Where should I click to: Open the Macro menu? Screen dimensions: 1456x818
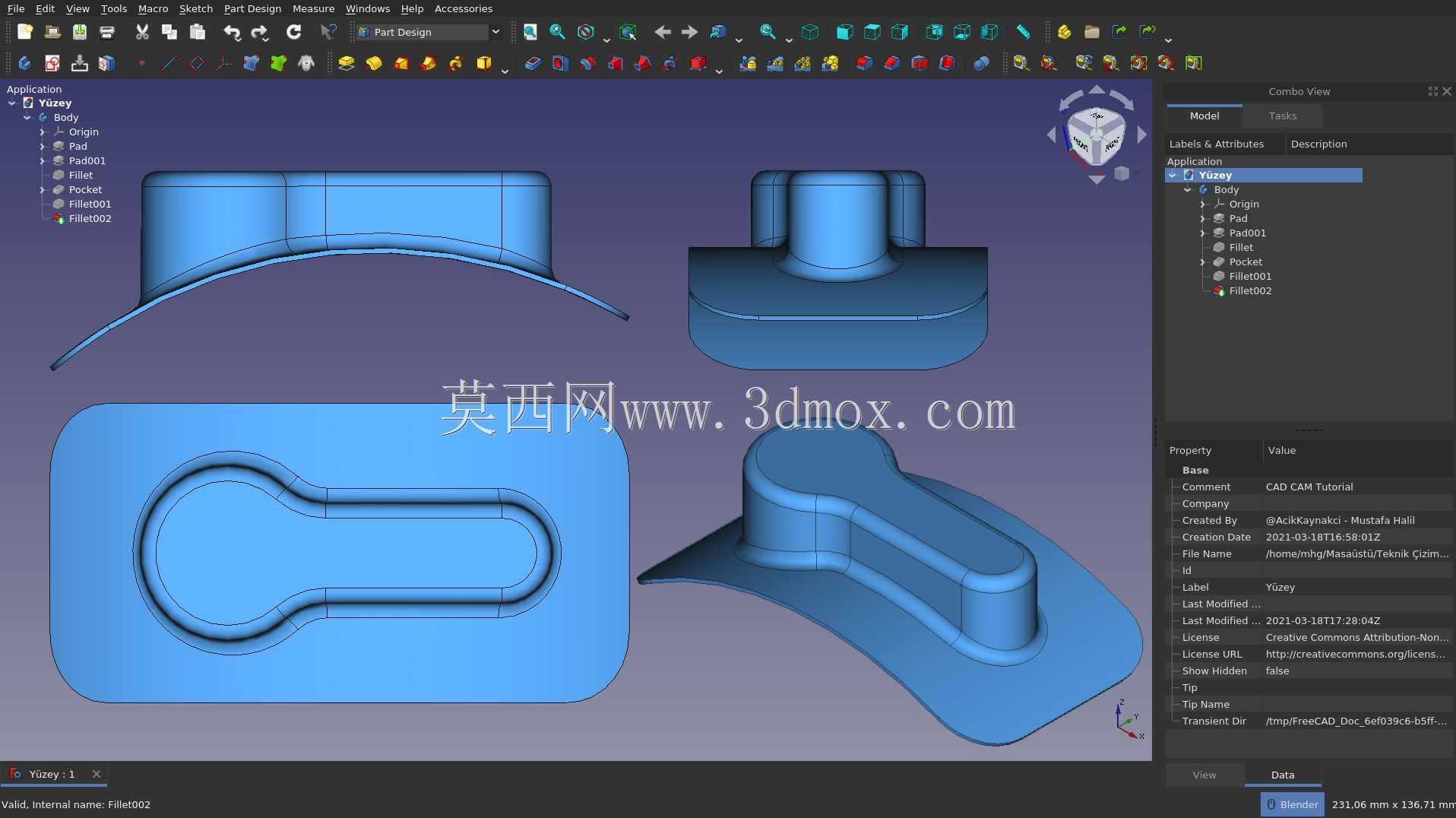pos(153,8)
